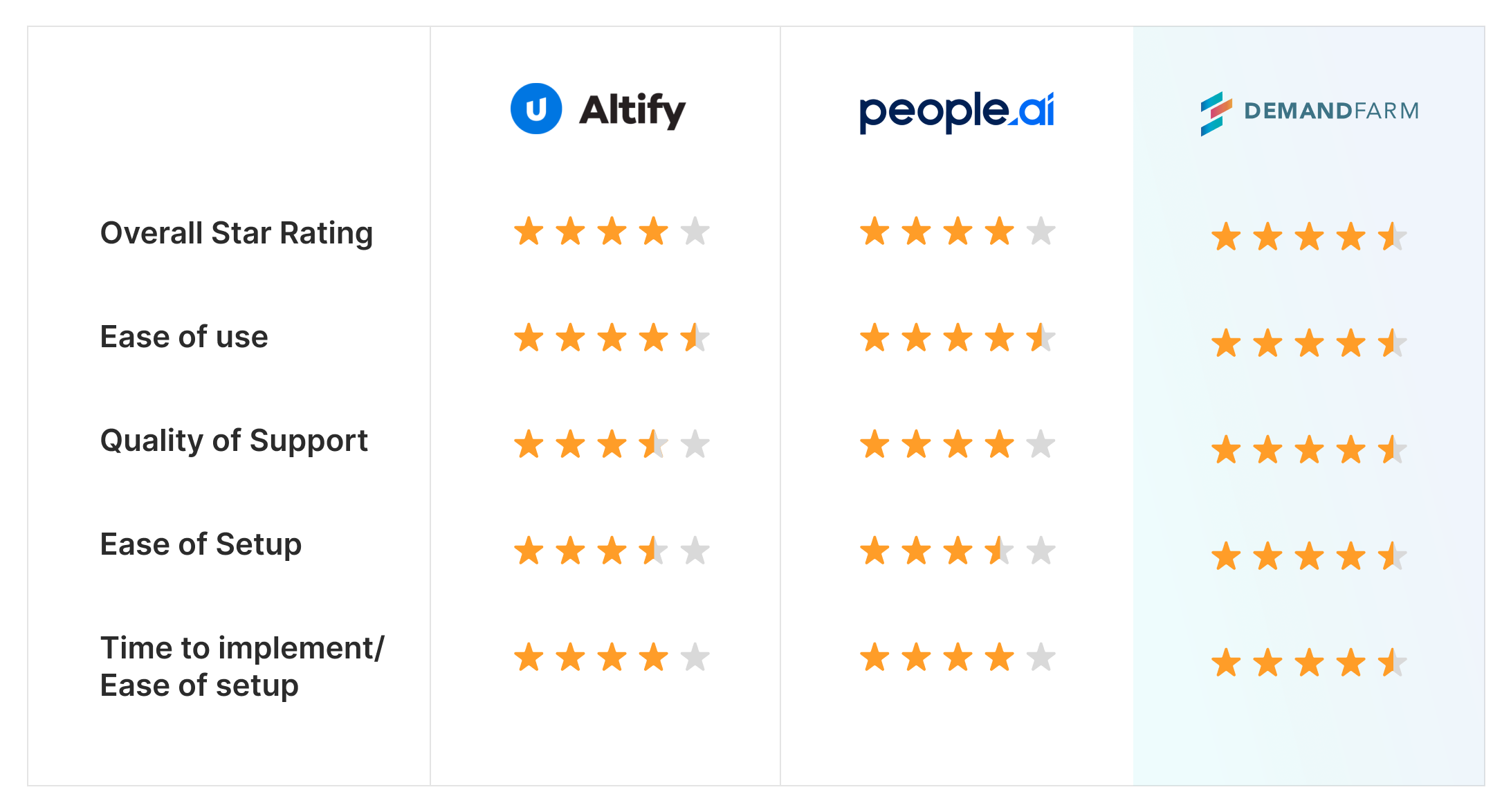Click Altify's Overall Star Rating stars

pos(612,231)
